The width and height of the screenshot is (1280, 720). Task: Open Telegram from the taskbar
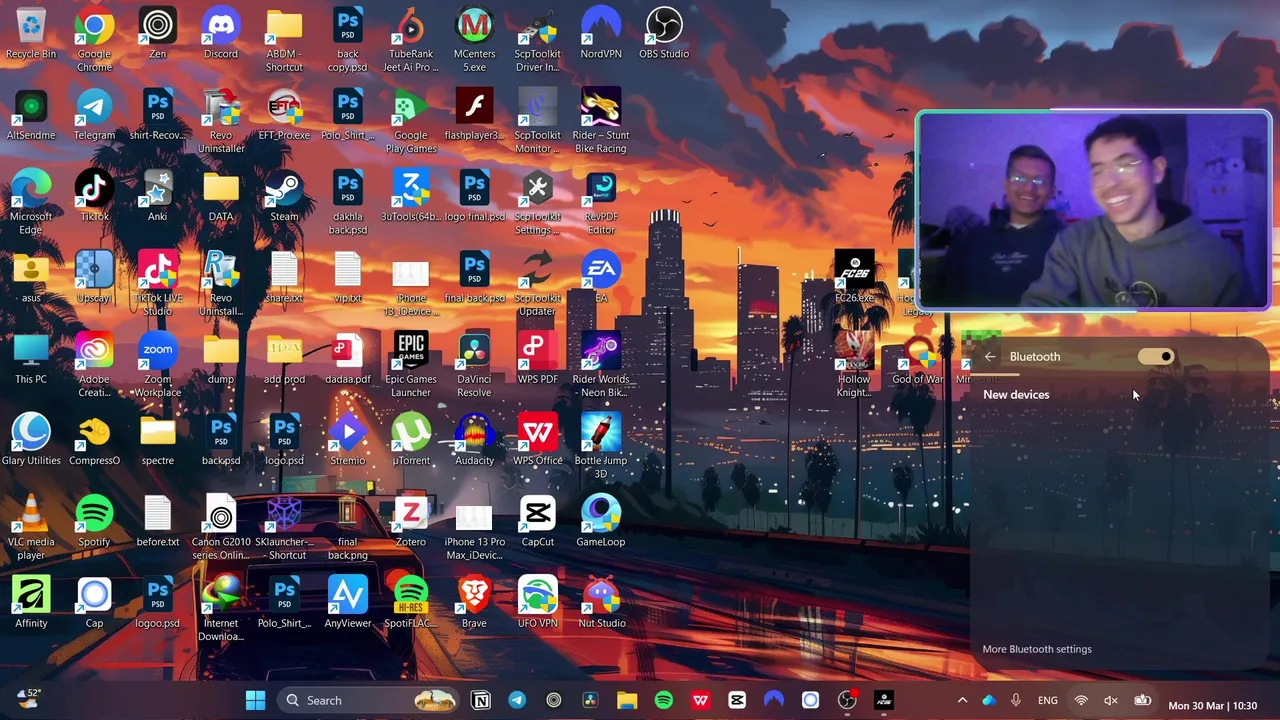517,700
